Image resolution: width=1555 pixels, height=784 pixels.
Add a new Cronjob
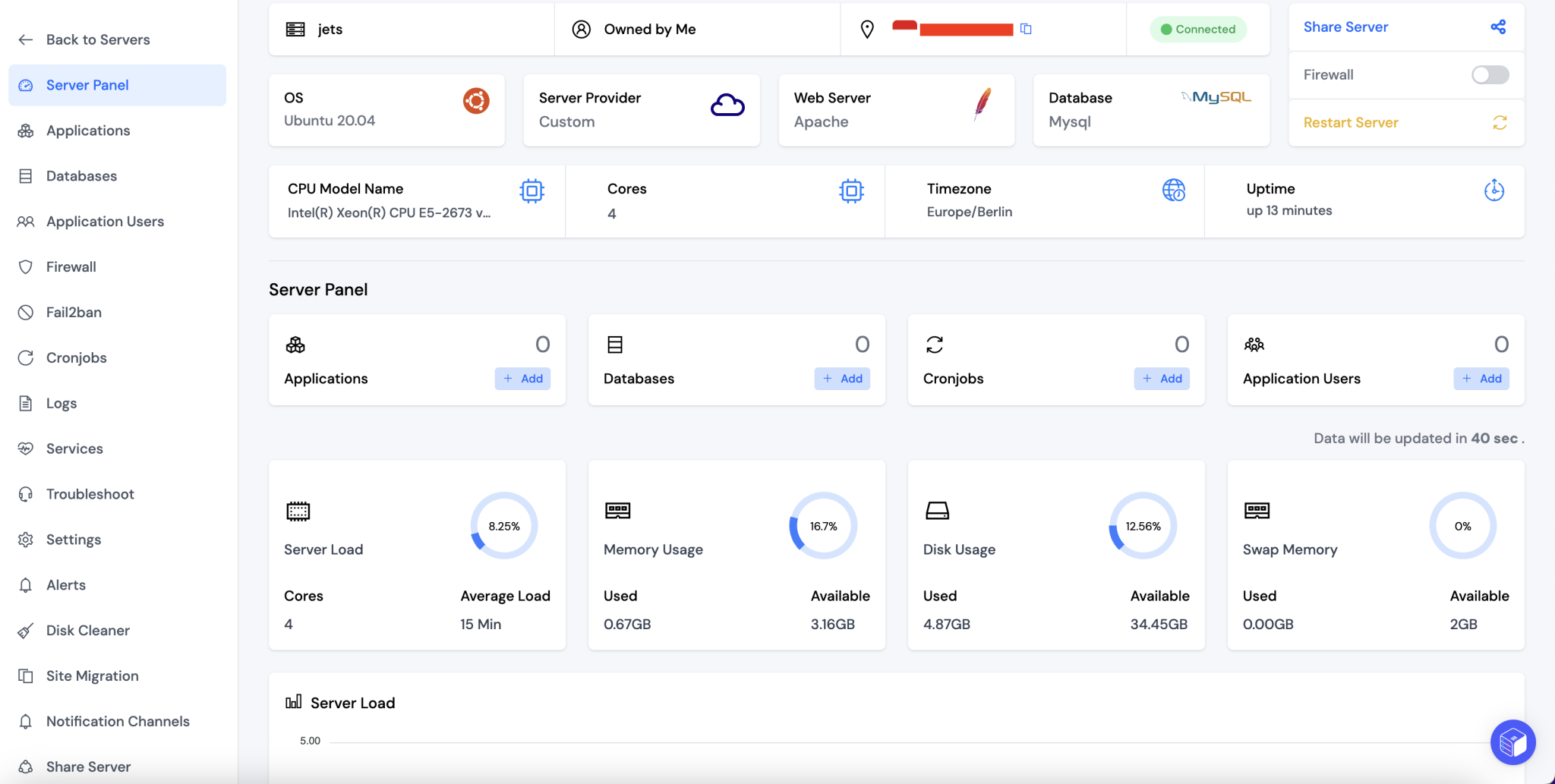click(x=1162, y=378)
